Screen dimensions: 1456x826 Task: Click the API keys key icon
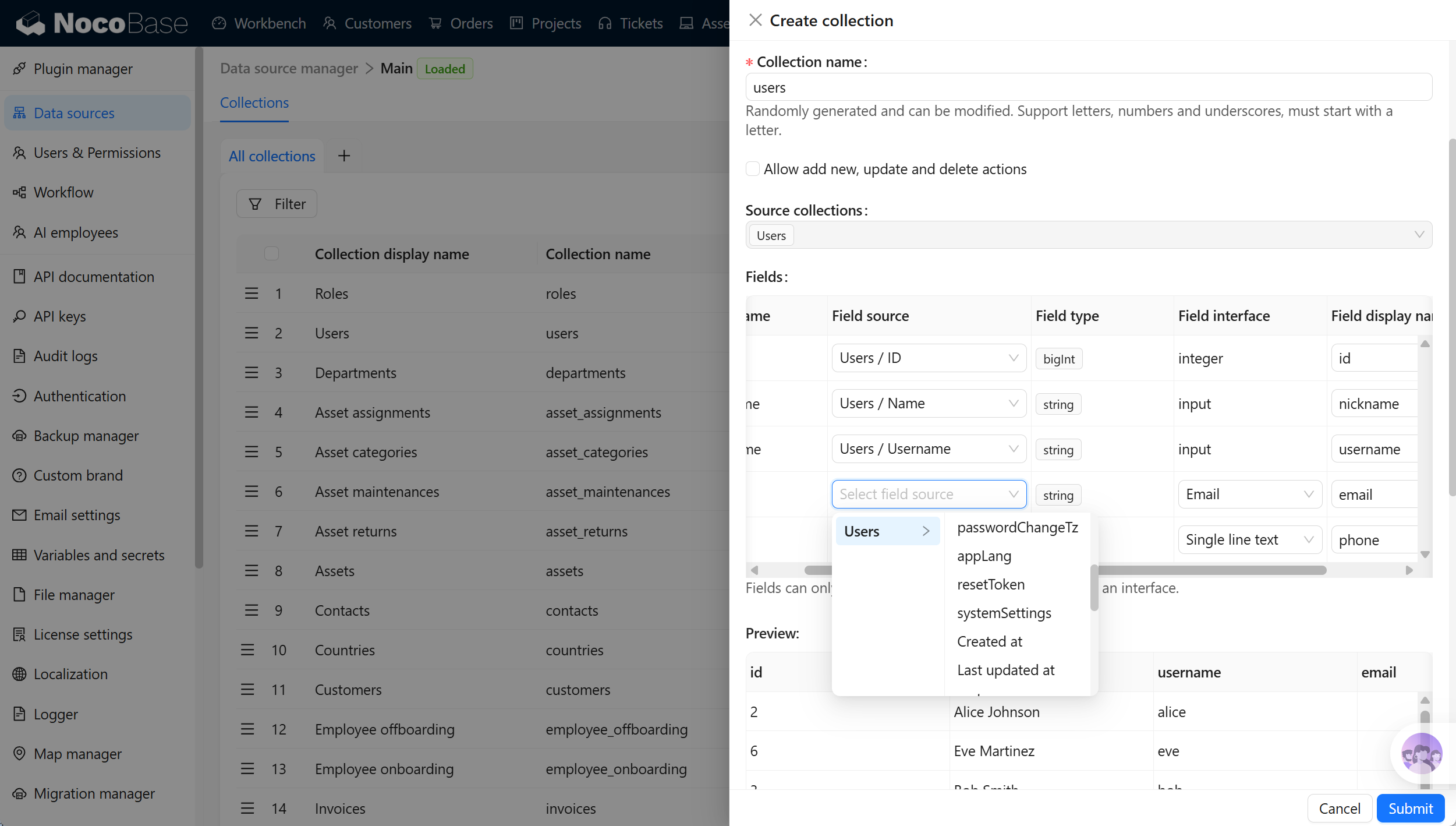click(19, 316)
